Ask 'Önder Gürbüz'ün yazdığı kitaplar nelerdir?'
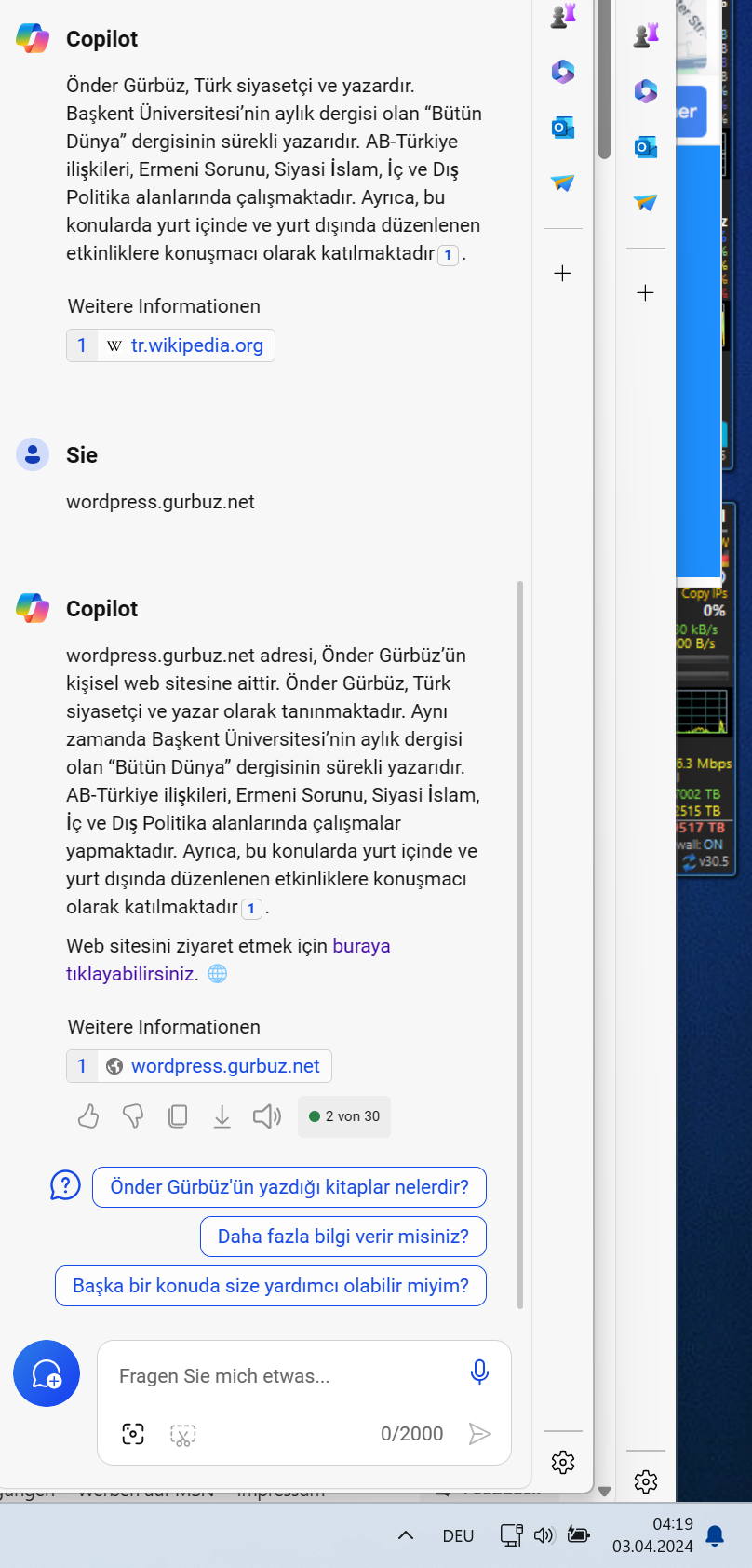This screenshot has height=1568, width=752. coord(289,1187)
